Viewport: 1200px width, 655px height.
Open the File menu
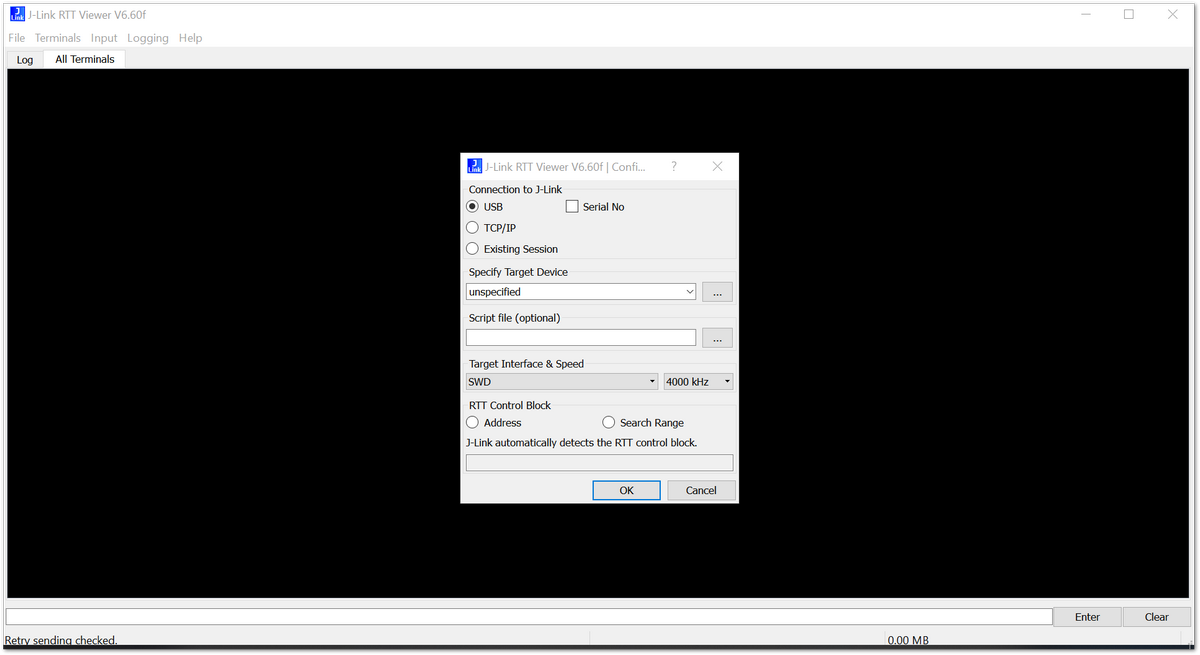click(16, 38)
